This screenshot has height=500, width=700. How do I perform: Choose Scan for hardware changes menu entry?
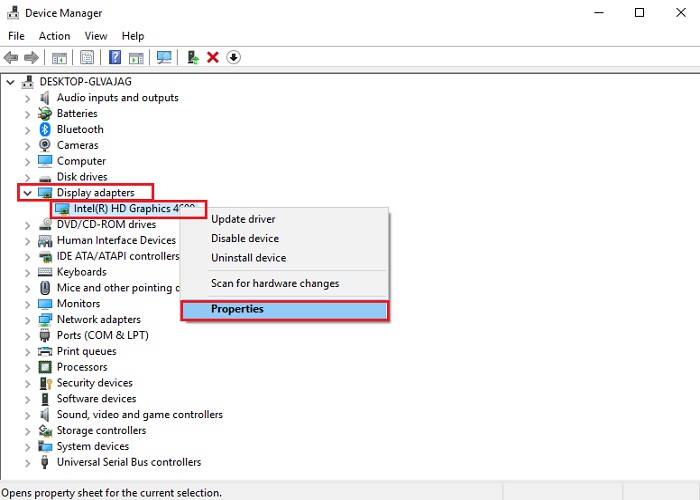pos(284,283)
